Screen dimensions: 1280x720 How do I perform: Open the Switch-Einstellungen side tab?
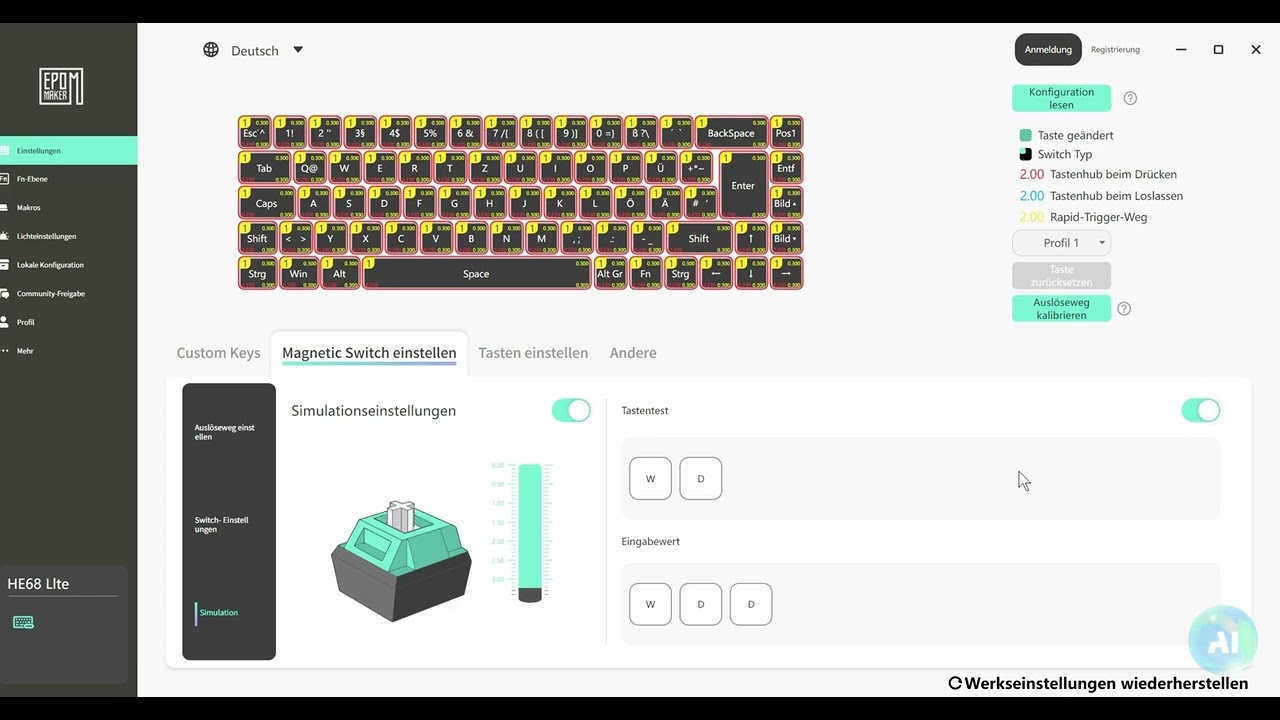pyautogui.click(x=222, y=525)
